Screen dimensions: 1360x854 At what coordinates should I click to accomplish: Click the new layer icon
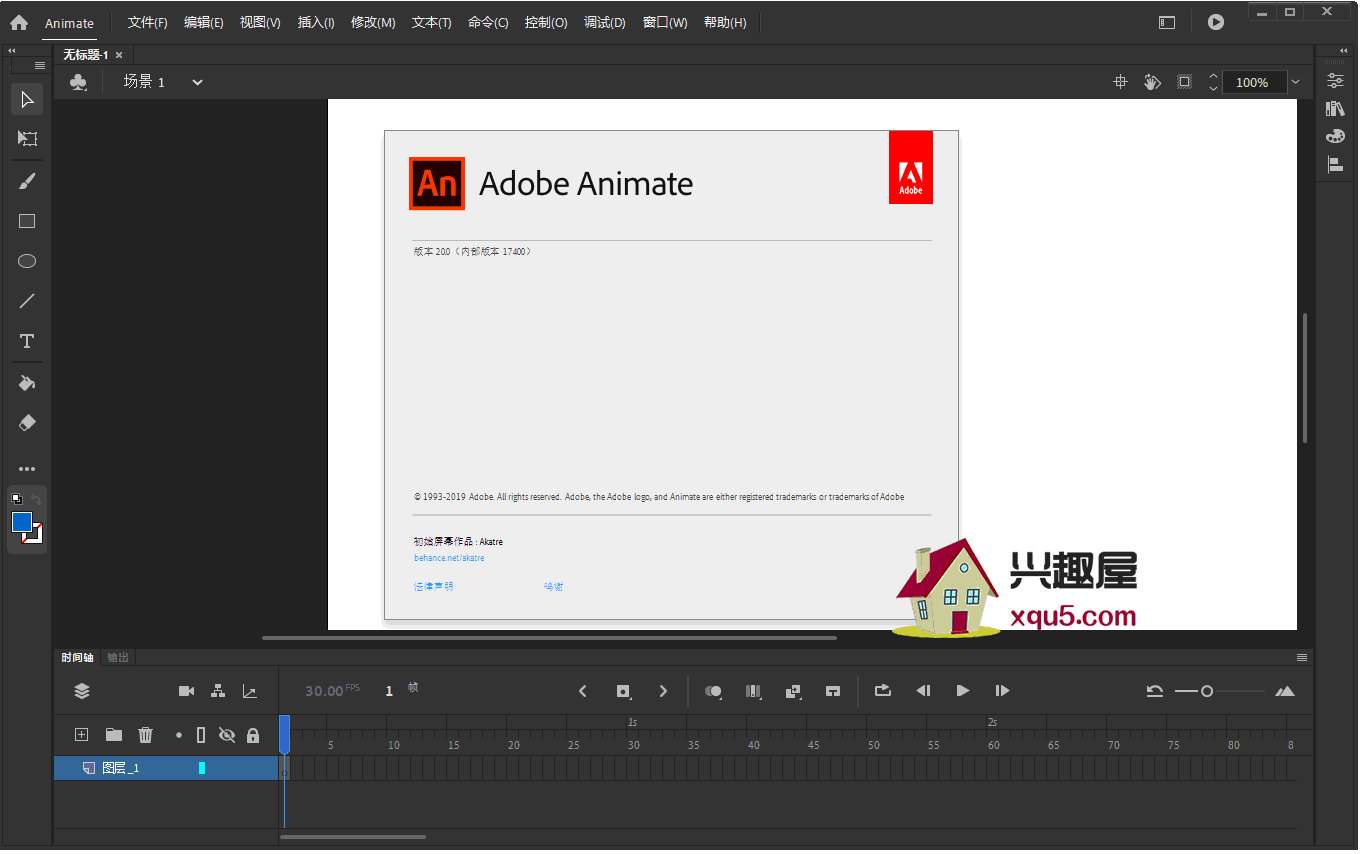click(x=82, y=735)
